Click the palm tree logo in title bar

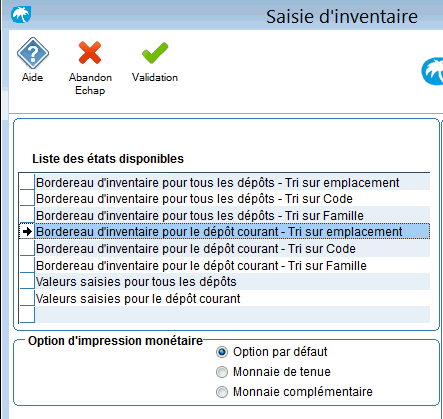click(x=21, y=14)
